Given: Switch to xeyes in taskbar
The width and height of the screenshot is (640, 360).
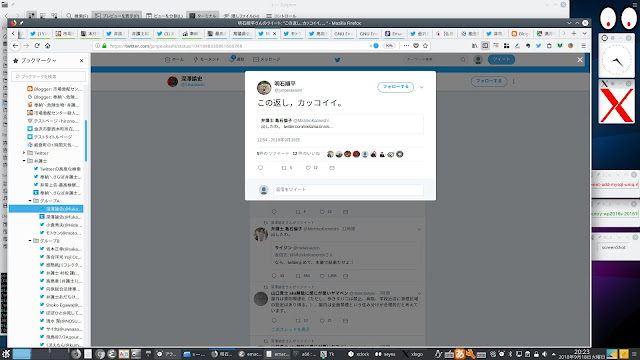Looking at the screenshot, I should click(x=385, y=354).
